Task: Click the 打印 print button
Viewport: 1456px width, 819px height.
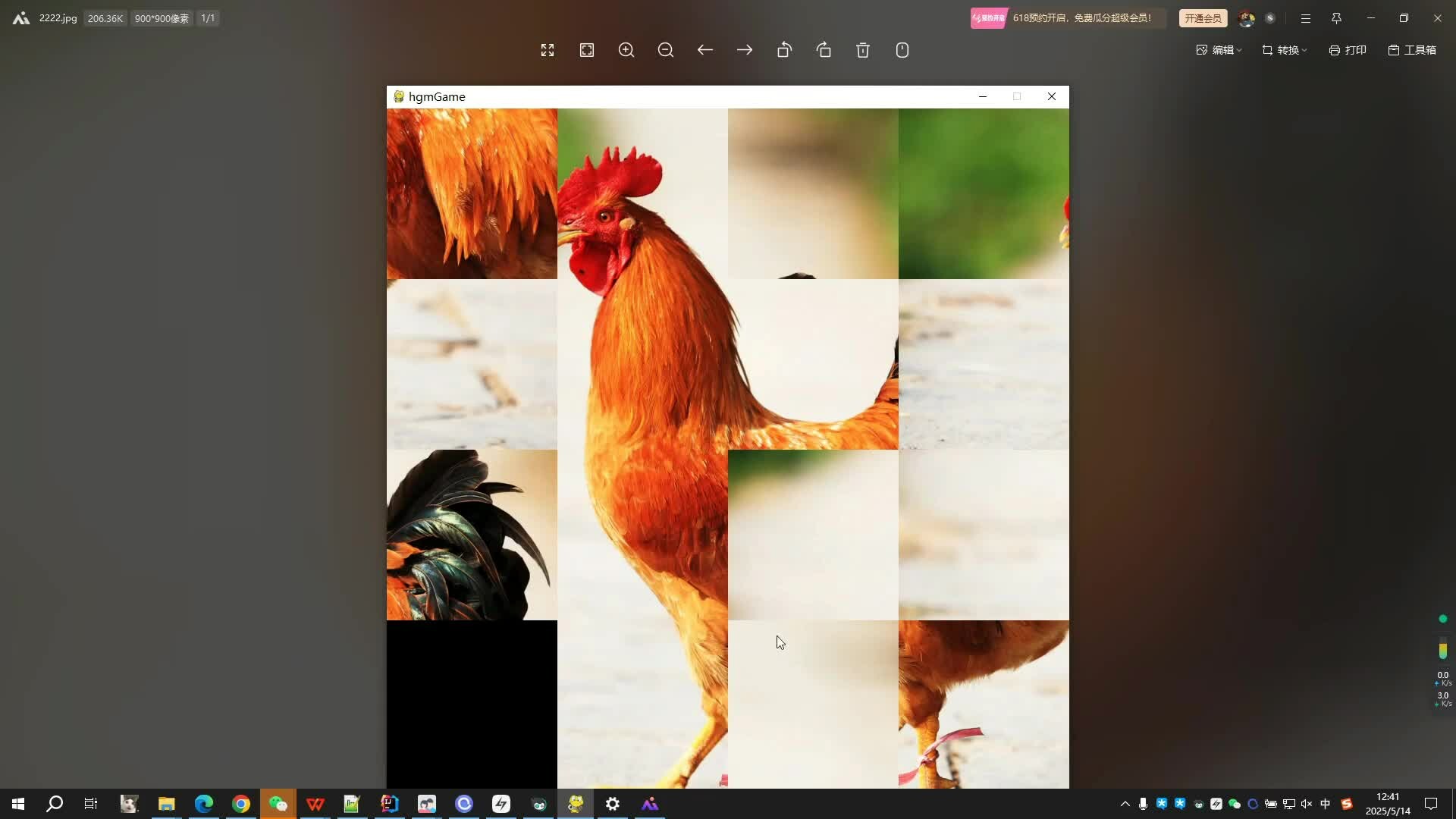Action: [x=1348, y=50]
